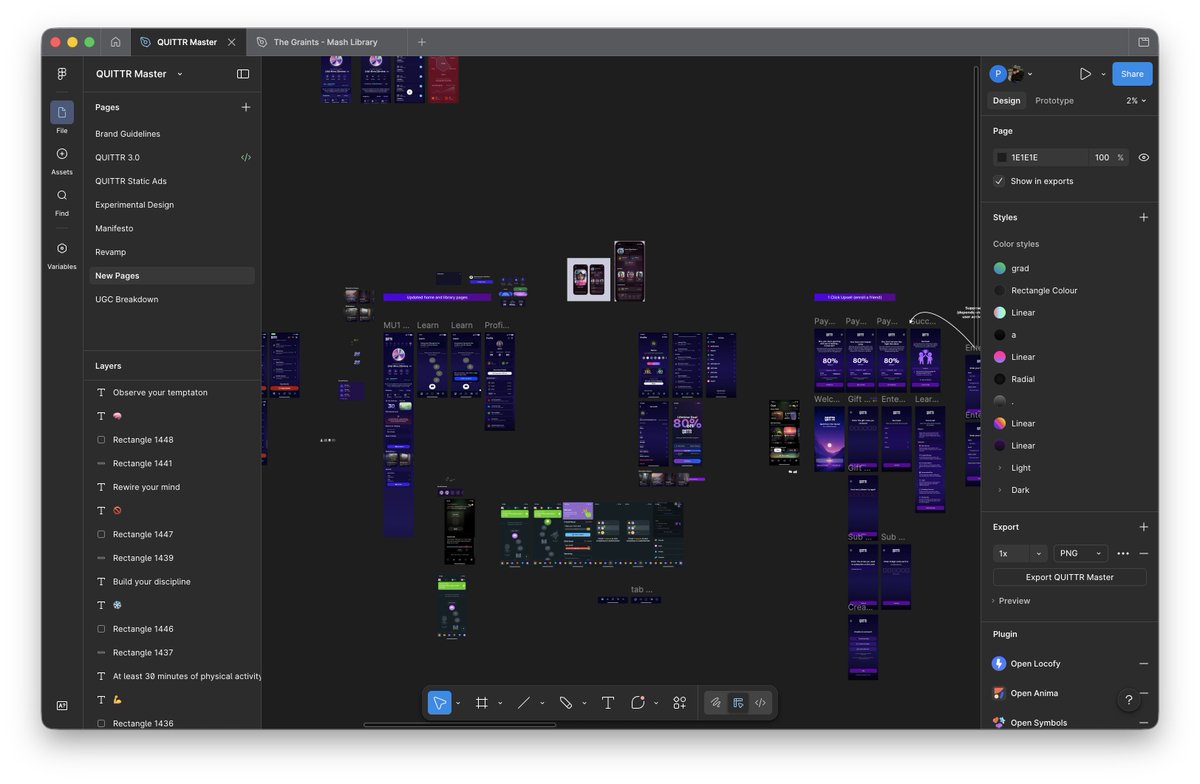Switch to the Prototype tab
Screen dimensions: 1200x784
(x=1054, y=100)
